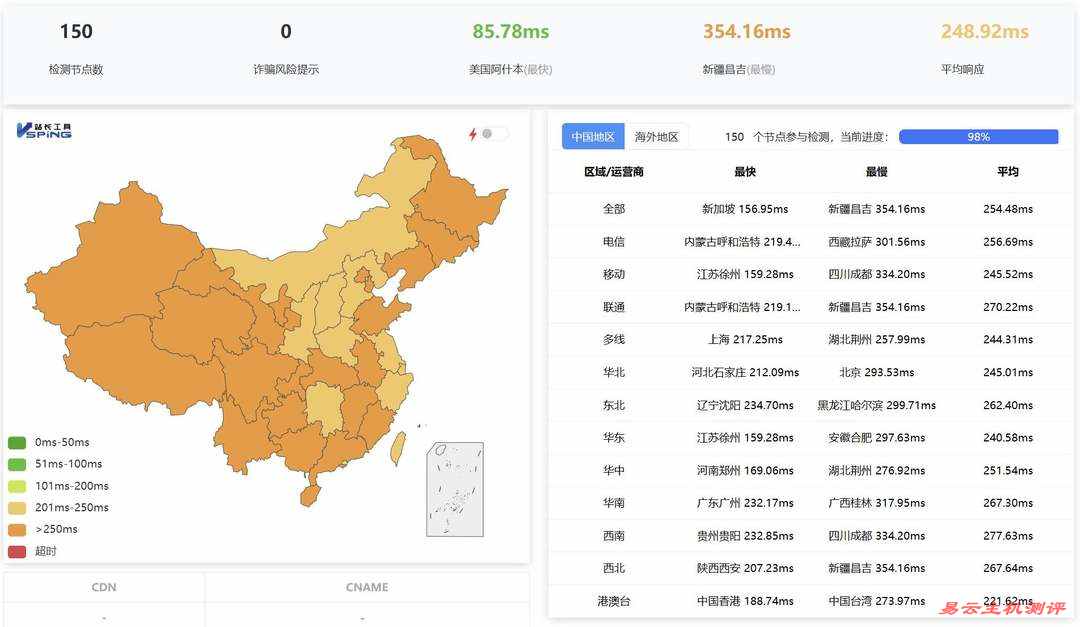Click 四川成都 334.20ms in 移动 row
Screen dimensions: 1080x627
click(x=876, y=274)
